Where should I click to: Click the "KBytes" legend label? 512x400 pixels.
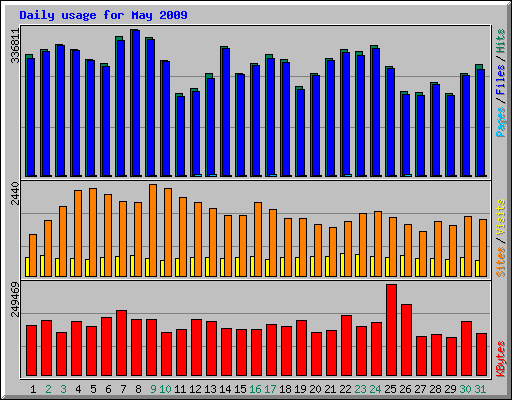coord(501,359)
